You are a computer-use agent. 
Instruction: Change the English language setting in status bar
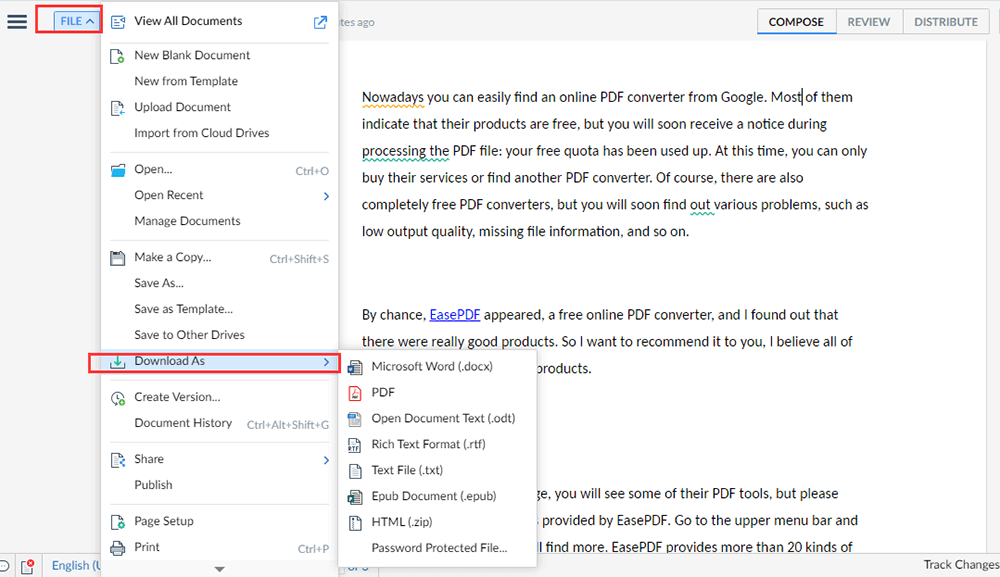click(x=76, y=566)
